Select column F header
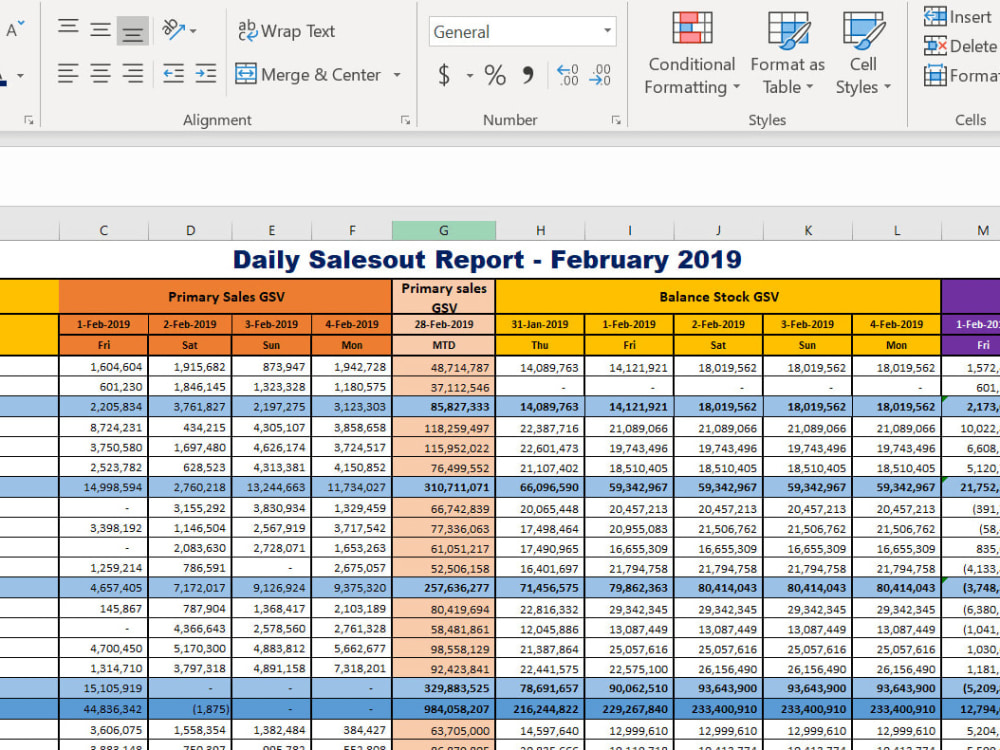The image size is (1000, 750). click(352, 231)
